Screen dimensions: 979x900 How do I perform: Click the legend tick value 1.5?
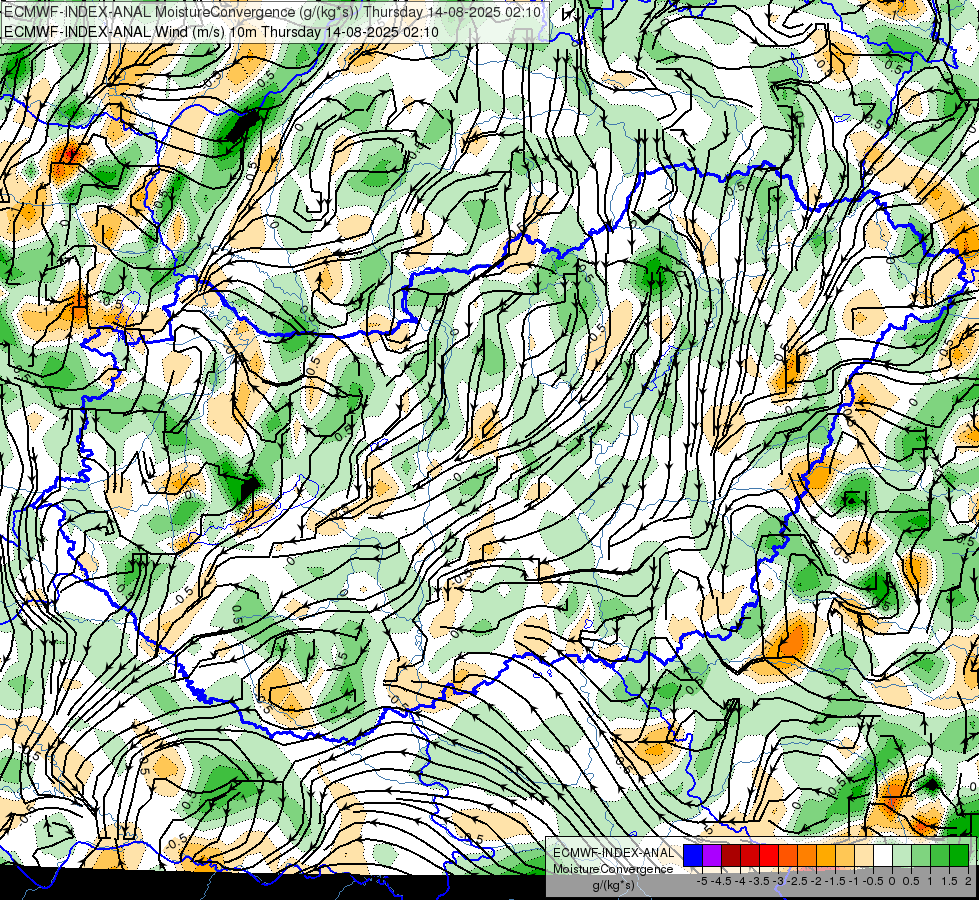949,881
